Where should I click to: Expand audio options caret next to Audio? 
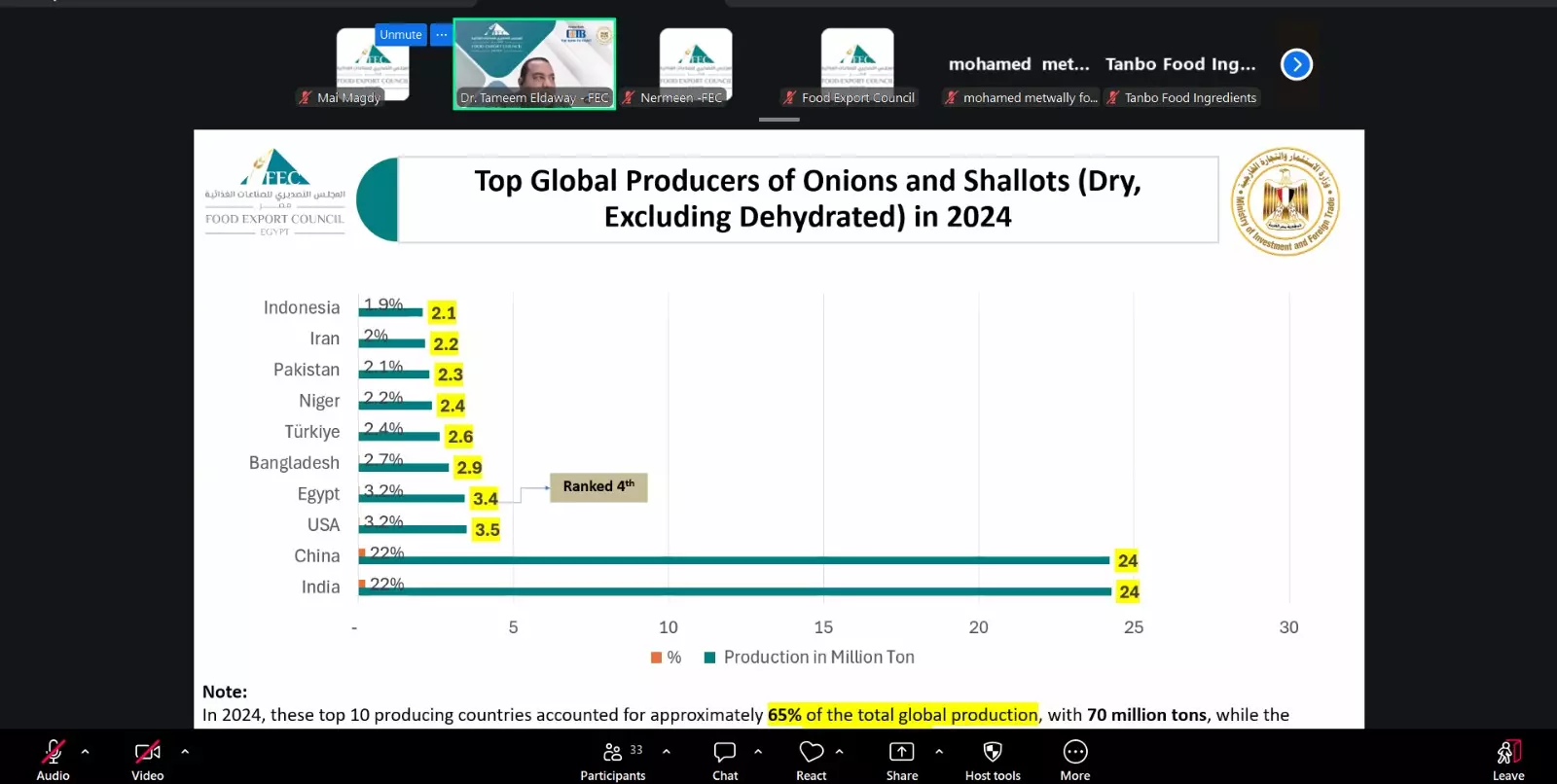(x=86, y=751)
